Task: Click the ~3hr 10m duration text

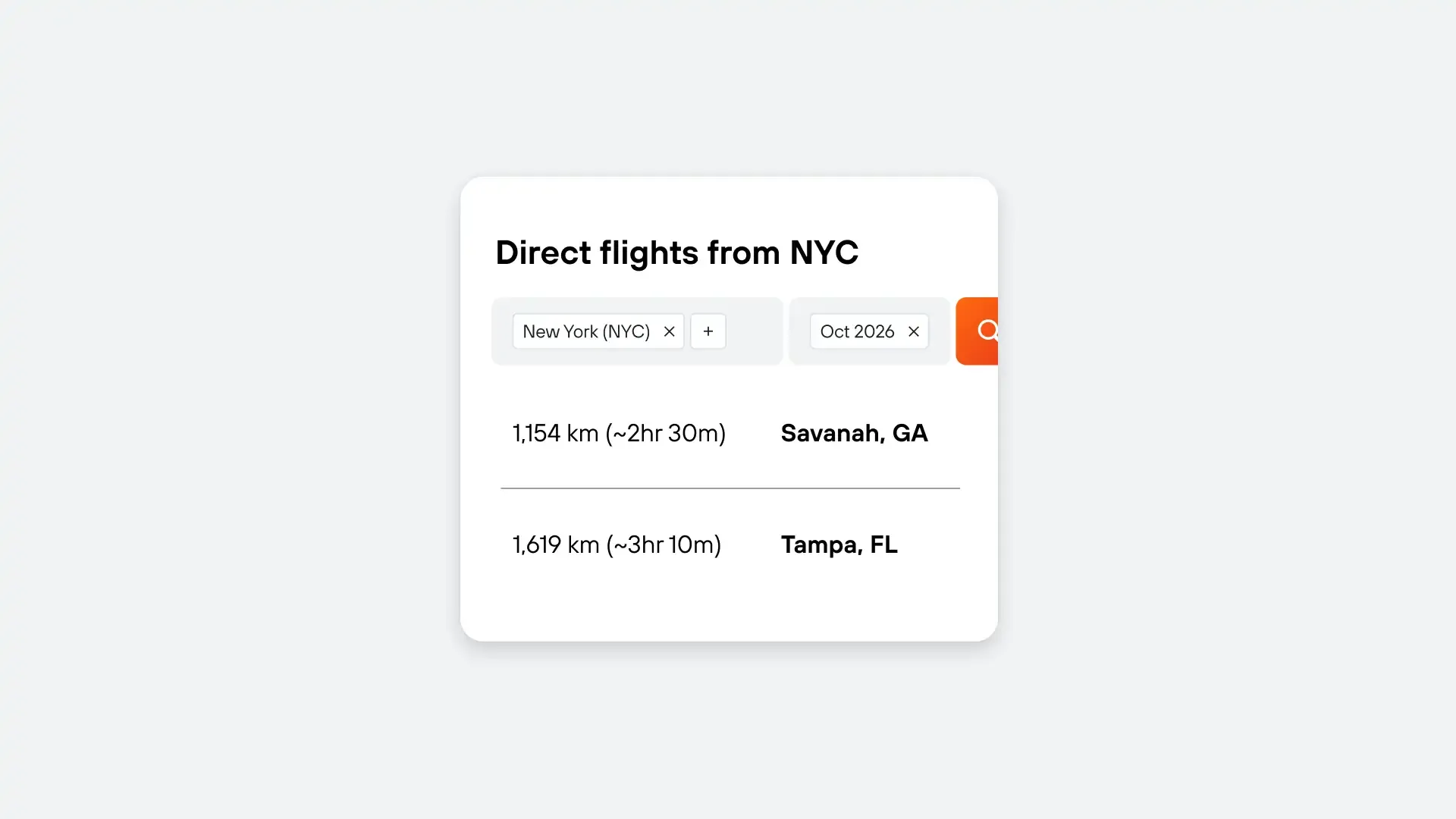Action: (664, 544)
